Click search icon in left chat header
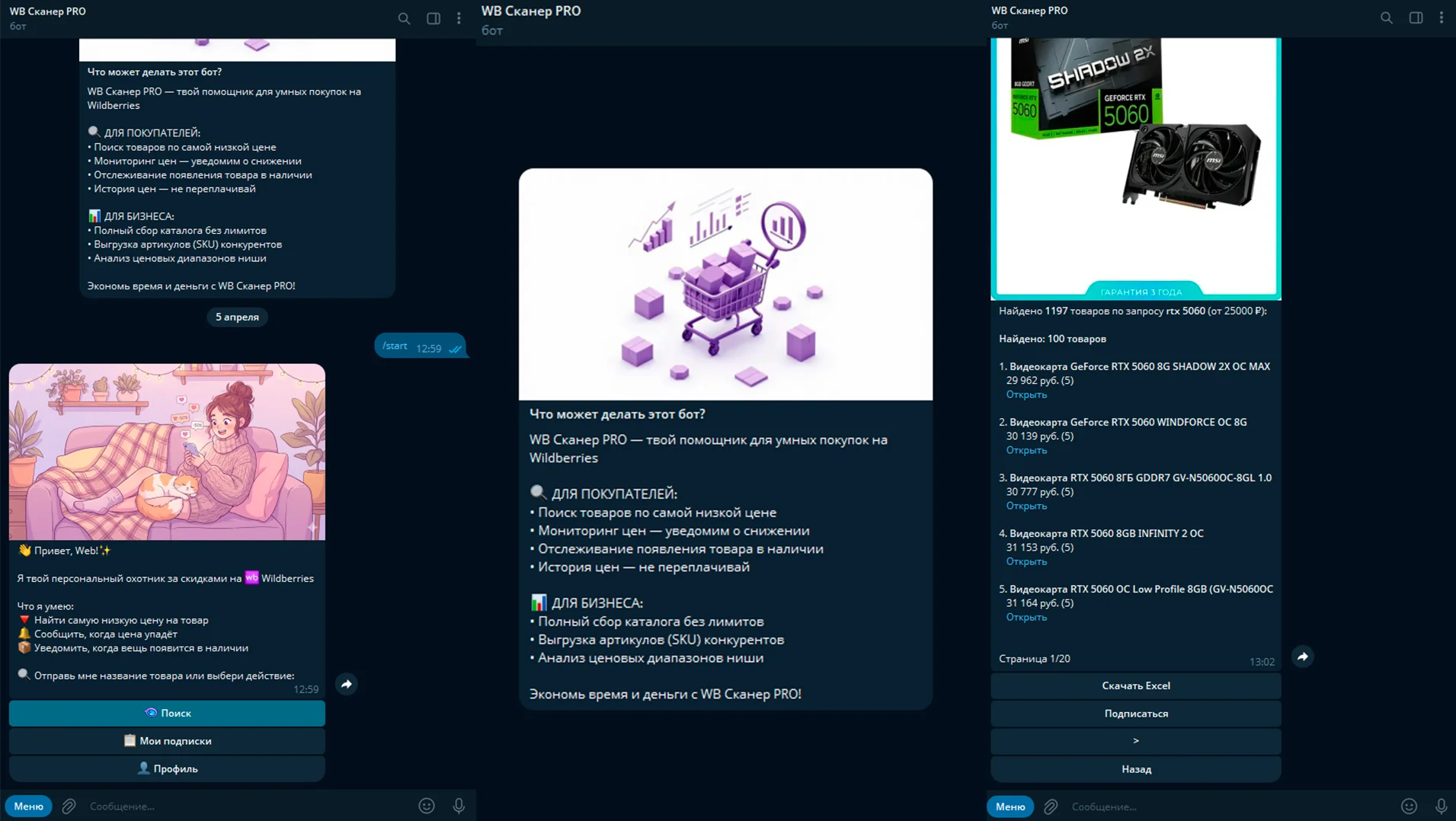 pos(404,18)
